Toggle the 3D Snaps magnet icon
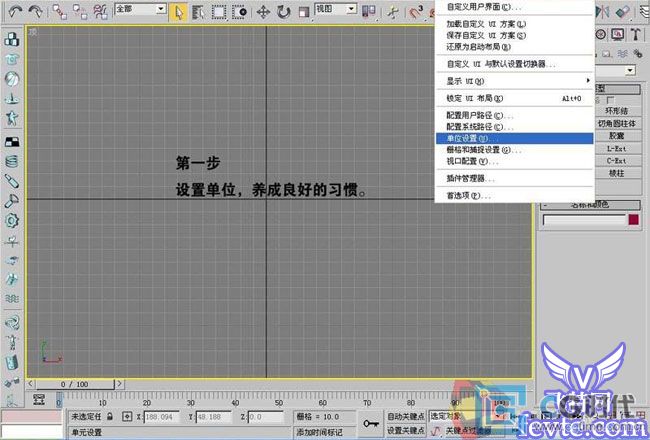 416,12
